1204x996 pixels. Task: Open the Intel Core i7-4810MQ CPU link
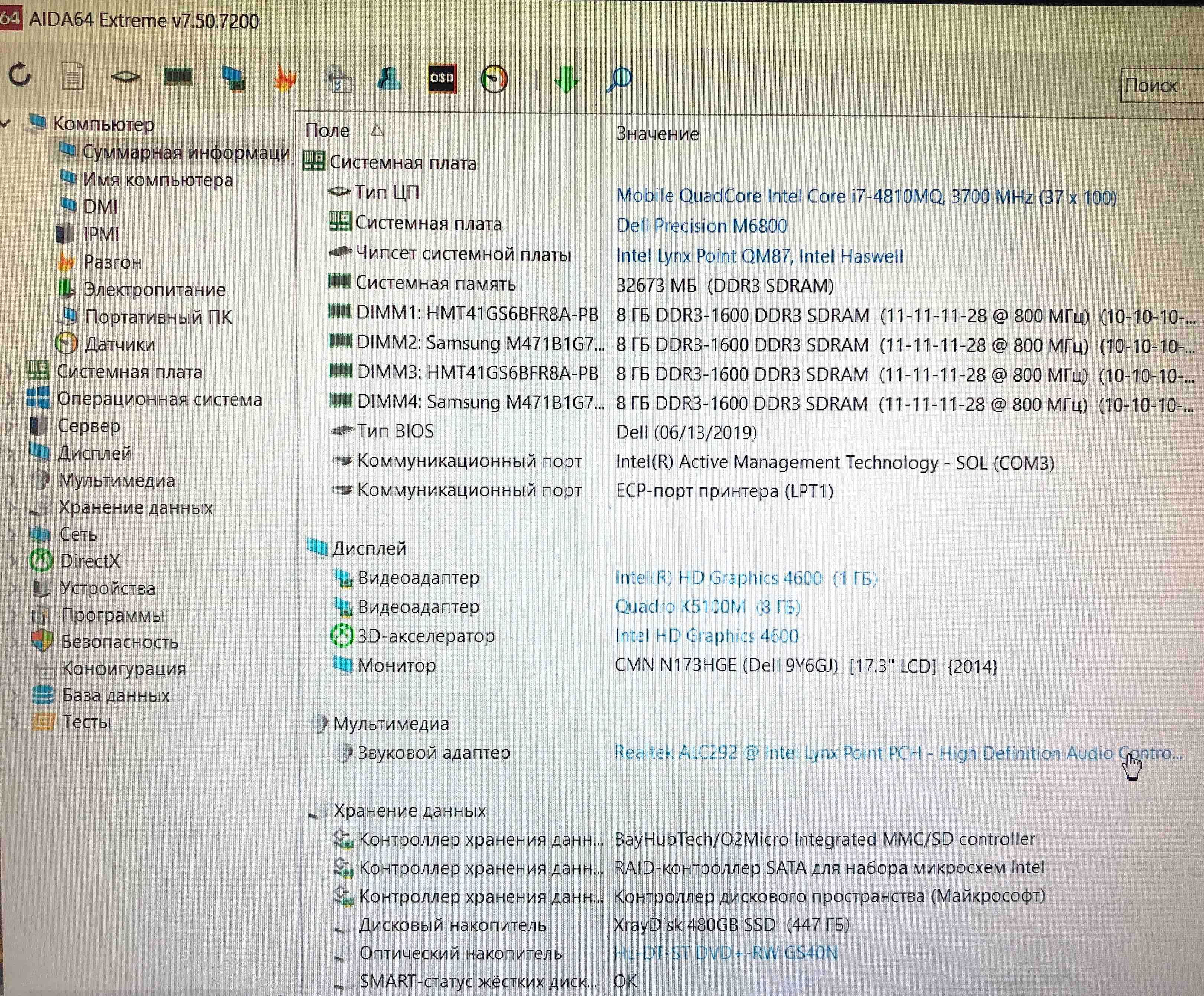[866, 197]
